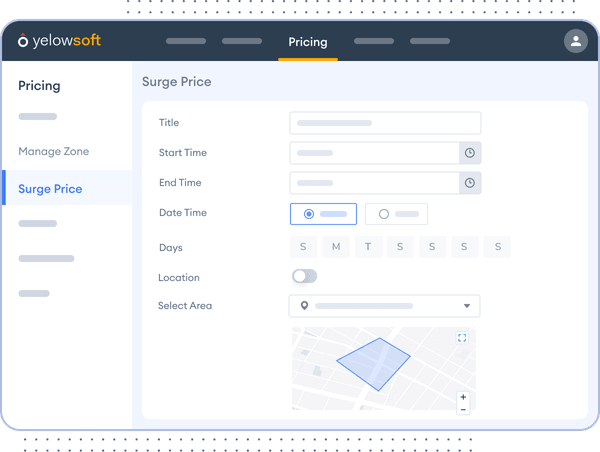Open the Pricing tab in top navigation
The image size is (600, 452).
tap(307, 42)
